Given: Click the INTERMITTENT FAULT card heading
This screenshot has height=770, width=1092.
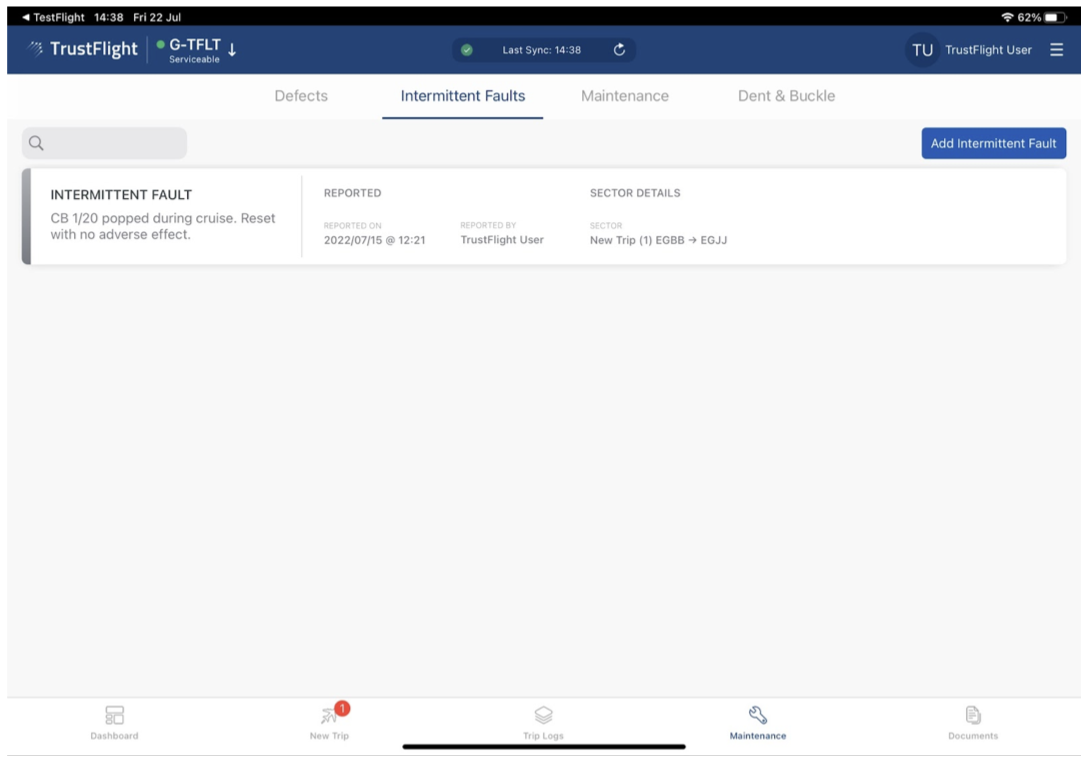Looking at the screenshot, I should pyautogui.click(x=121, y=195).
